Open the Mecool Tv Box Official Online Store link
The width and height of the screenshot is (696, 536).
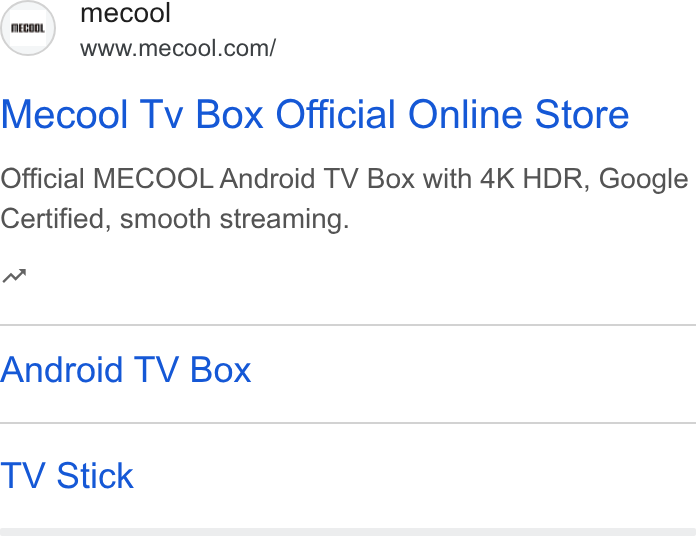(x=315, y=115)
